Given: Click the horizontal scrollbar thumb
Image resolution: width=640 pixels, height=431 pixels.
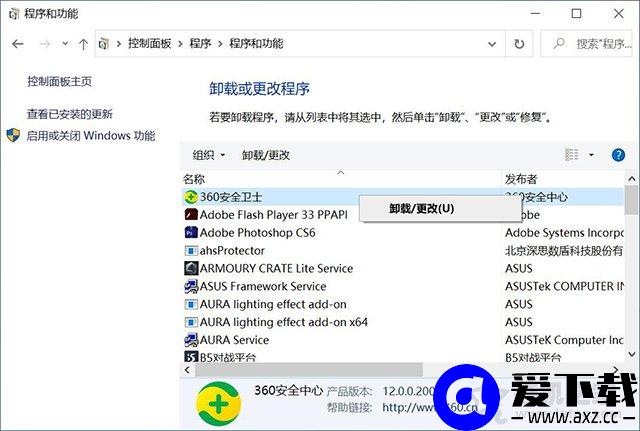Looking at the screenshot, I should (x=309, y=370).
